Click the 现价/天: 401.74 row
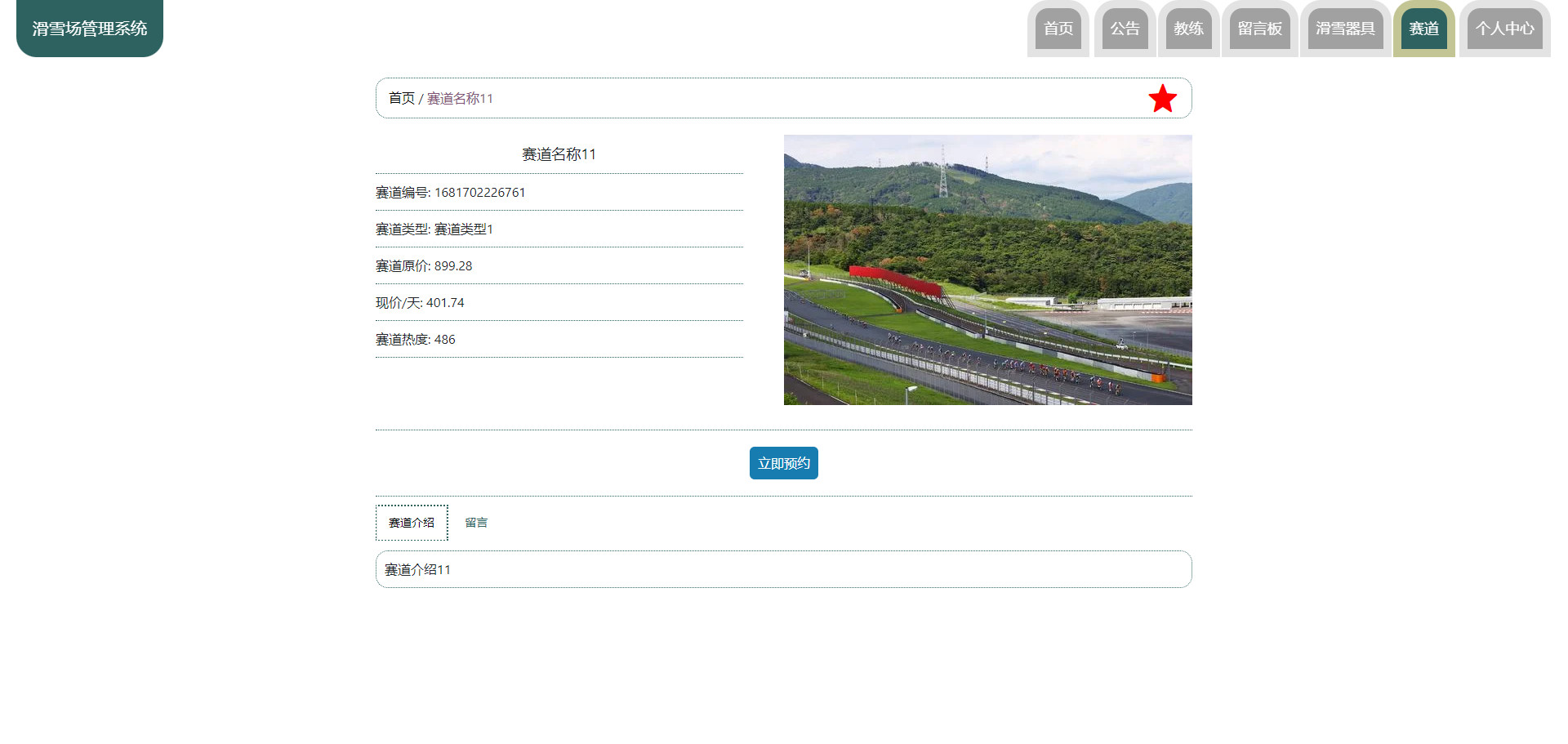Screen dimensions: 1568x744 click(x=559, y=303)
